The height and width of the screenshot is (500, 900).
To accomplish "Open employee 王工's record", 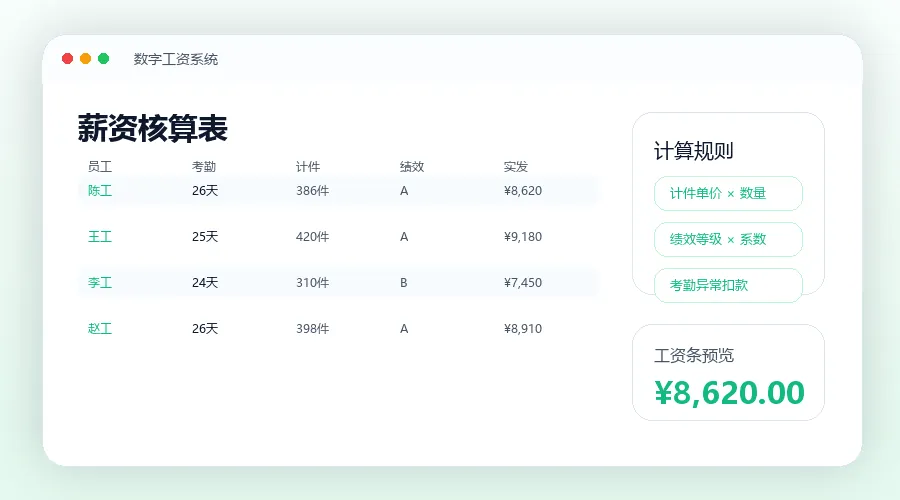I will pyautogui.click(x=100, y=237).
